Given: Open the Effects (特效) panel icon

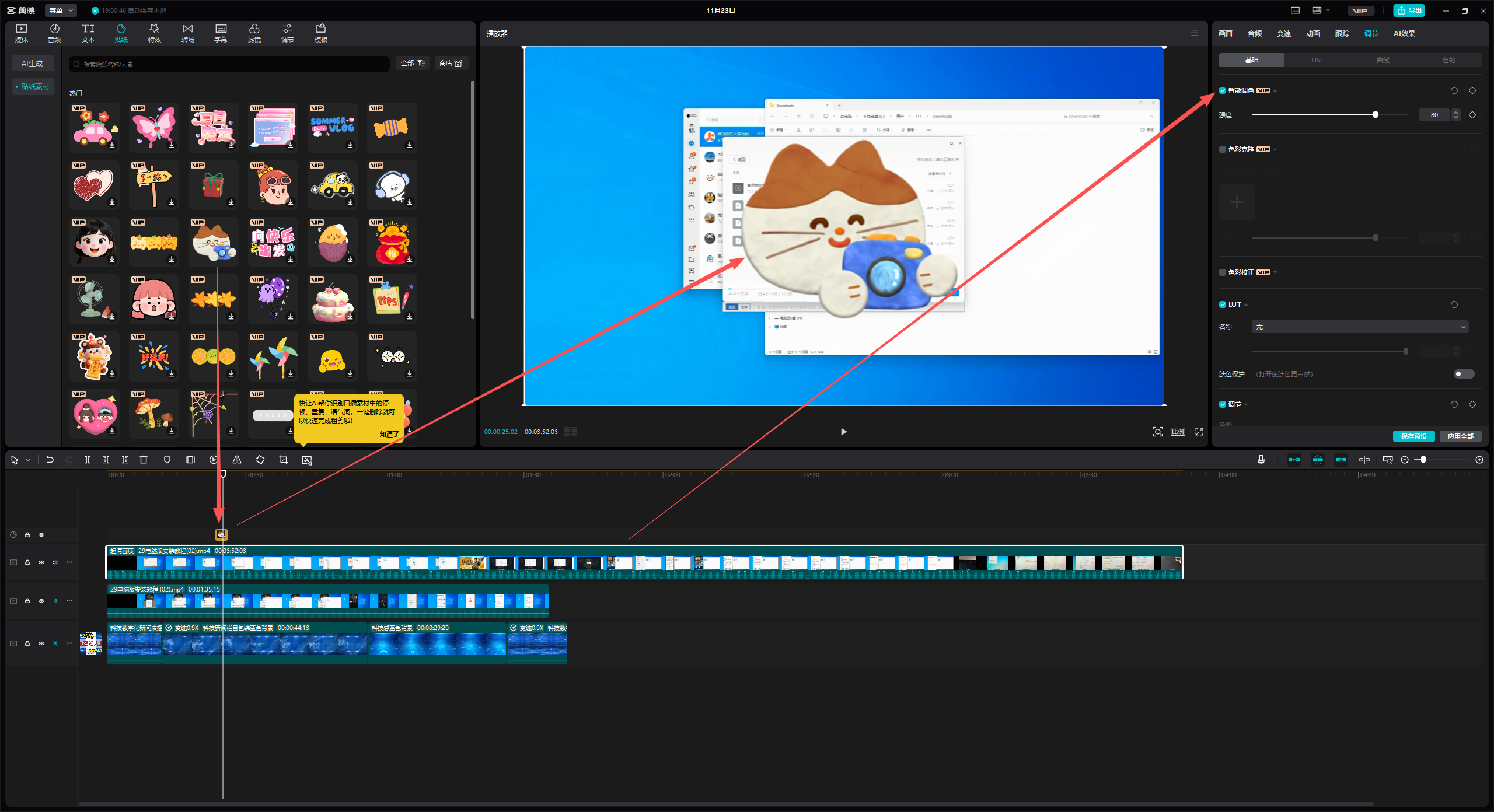Looking at the screenshot, I should [154, 33].
